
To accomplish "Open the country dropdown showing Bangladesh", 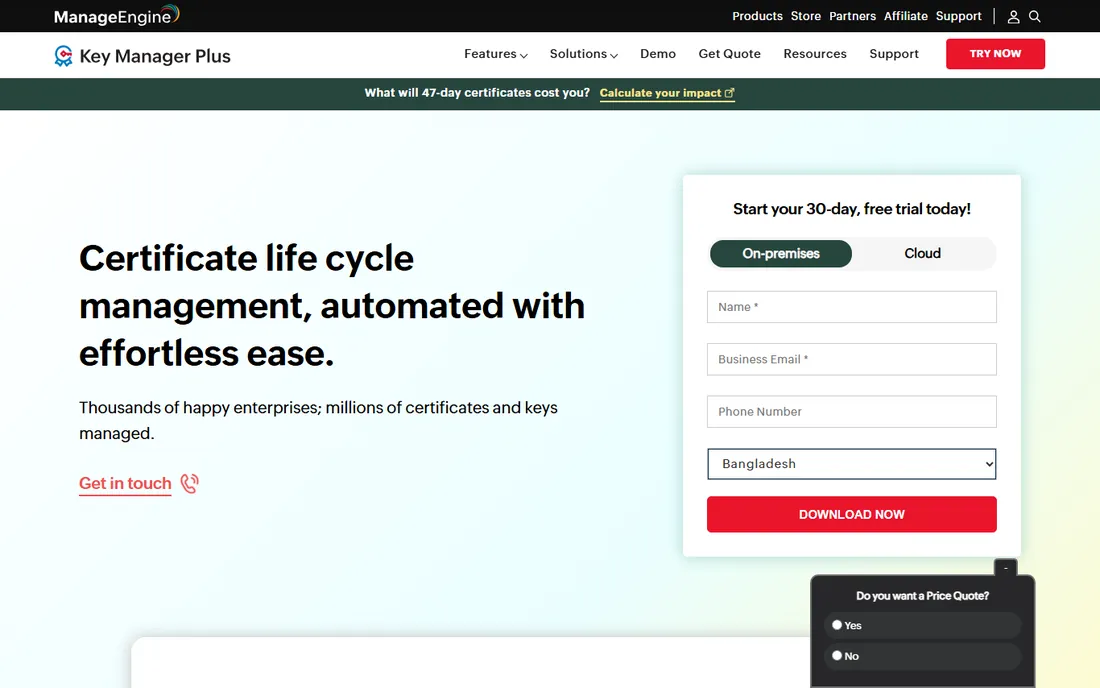I will (852, 464).
